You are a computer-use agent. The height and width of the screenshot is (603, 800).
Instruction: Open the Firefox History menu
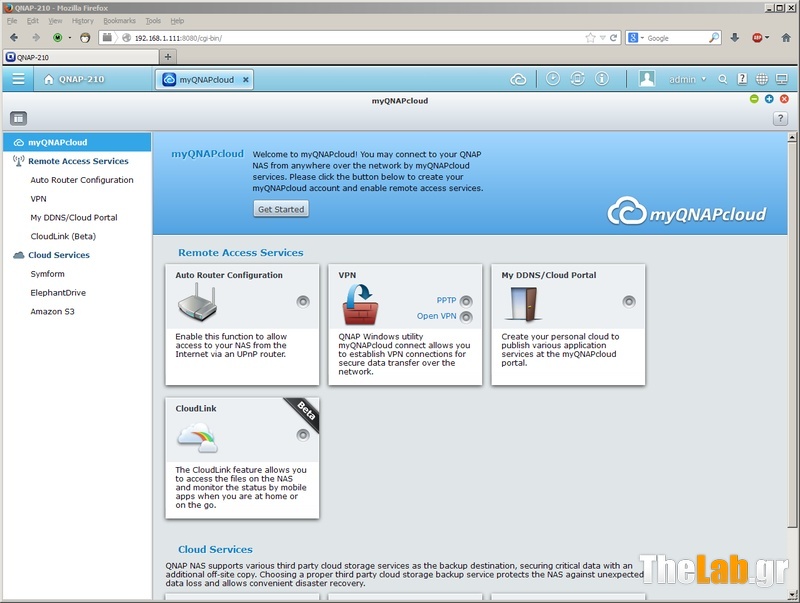[x=83, y=21]
